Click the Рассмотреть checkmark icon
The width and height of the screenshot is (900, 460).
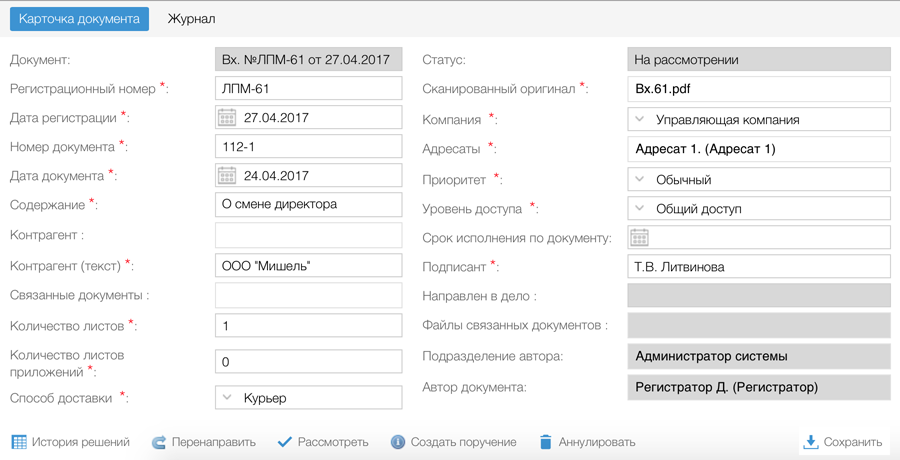[x=285, y=442]
